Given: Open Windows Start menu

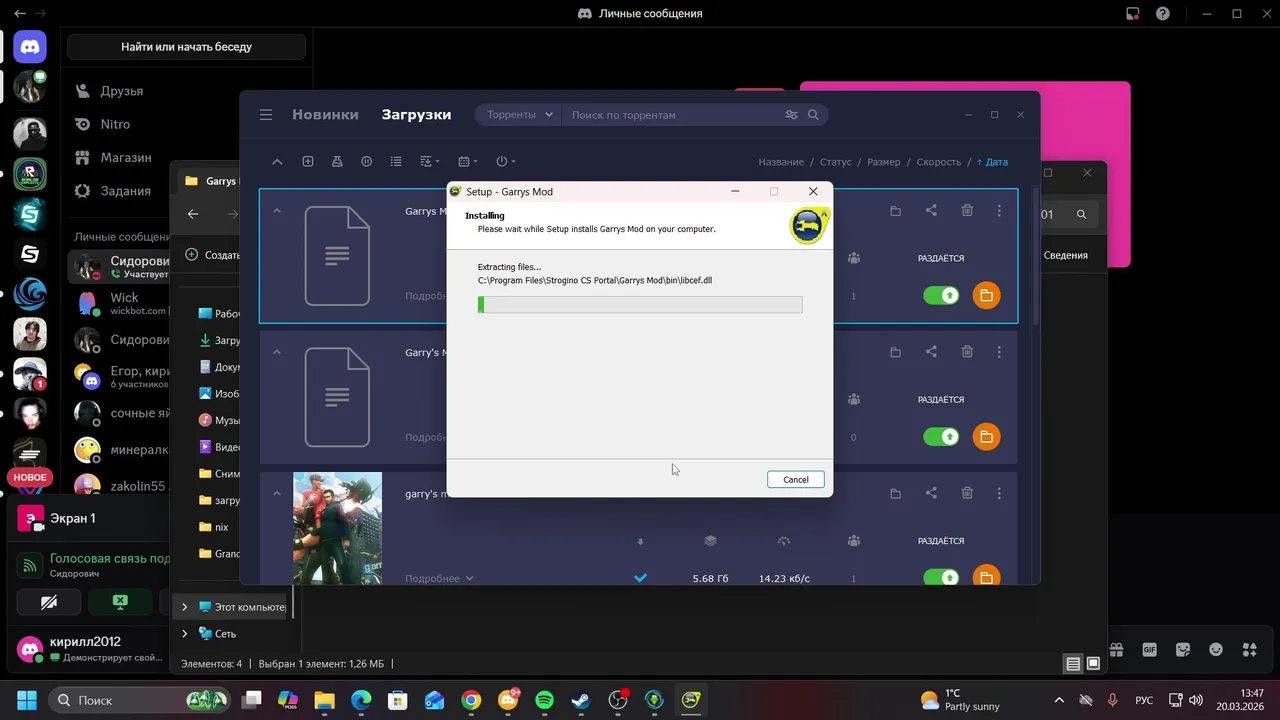Looking at the screenshot, I should (x=27, y=700).
